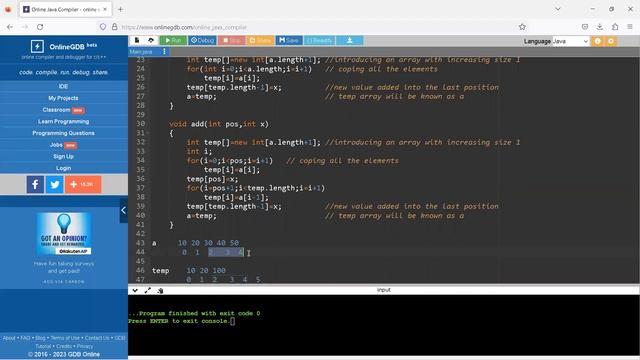
Task: Open Jobs in the sidebar
Action: [63, 145]
